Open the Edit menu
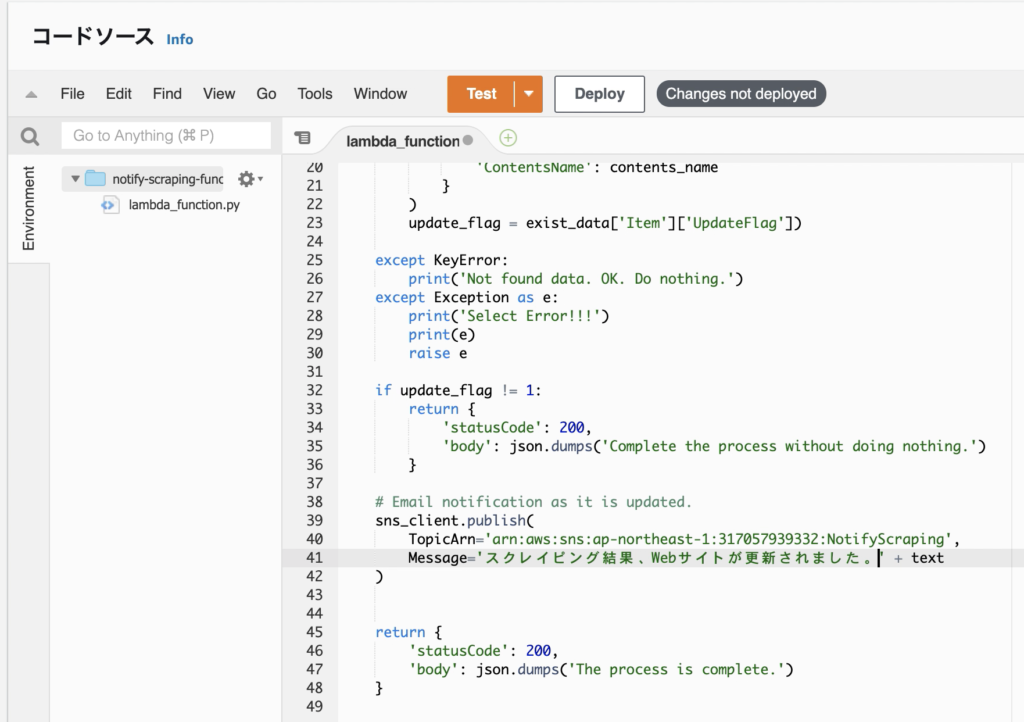This screenshot has height=722, width=1024. 119,94
